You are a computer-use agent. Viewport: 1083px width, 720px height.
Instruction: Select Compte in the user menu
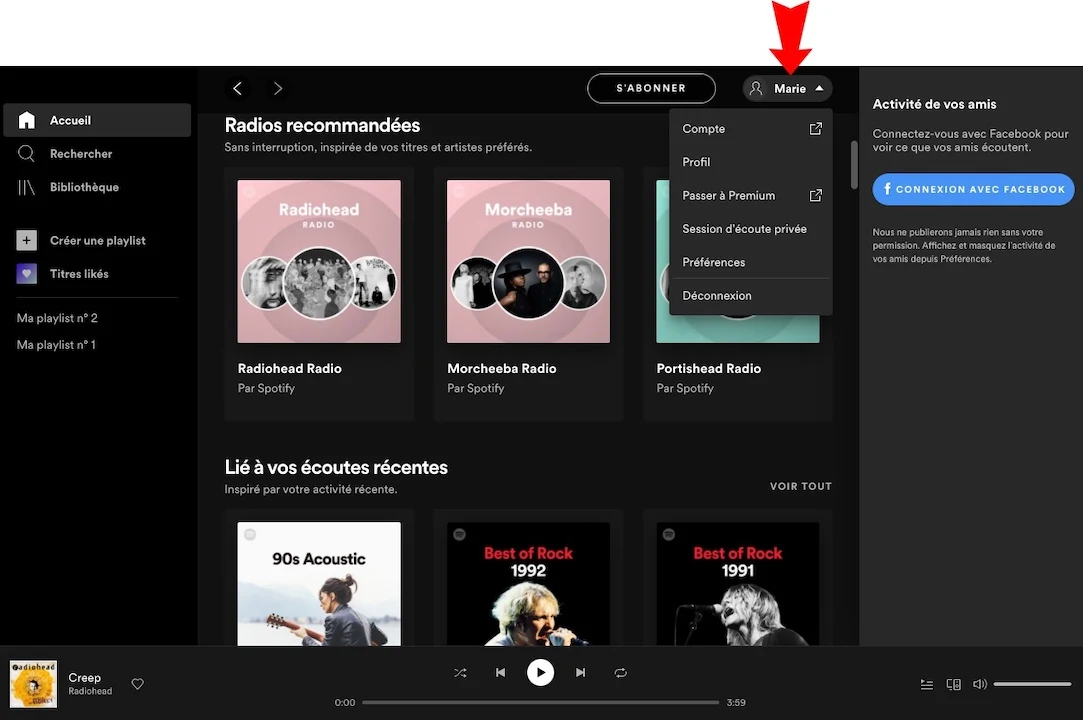[751, 129]
